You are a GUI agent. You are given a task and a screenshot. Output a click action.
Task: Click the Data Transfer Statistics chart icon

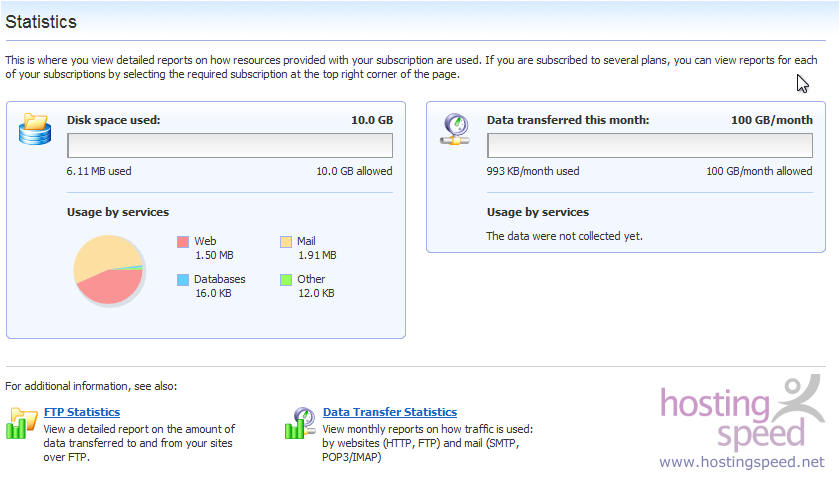pos(301,423)
